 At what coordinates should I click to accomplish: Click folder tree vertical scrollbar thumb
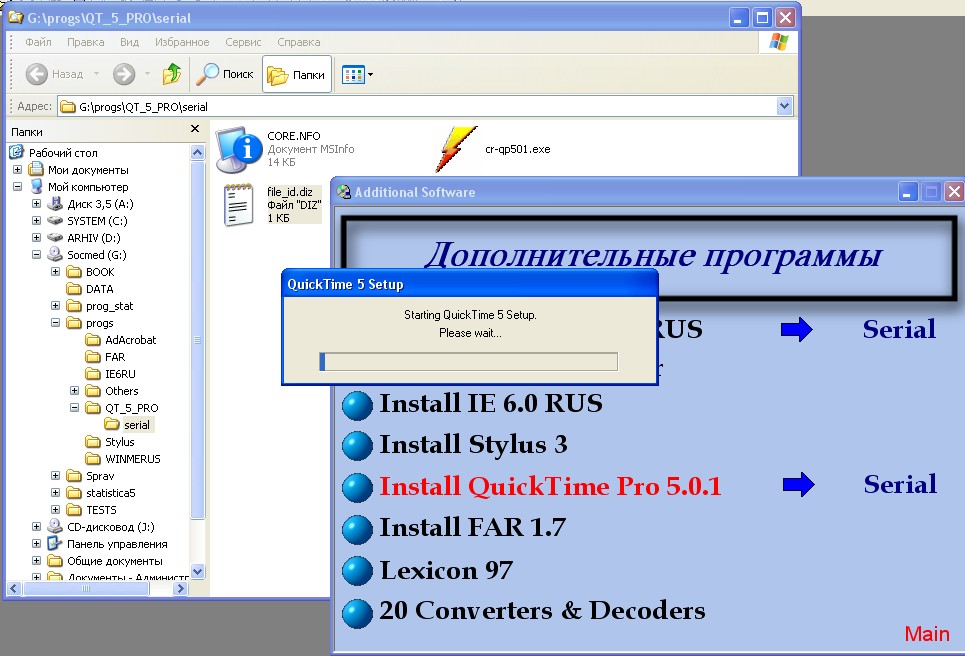coord(198,340)
